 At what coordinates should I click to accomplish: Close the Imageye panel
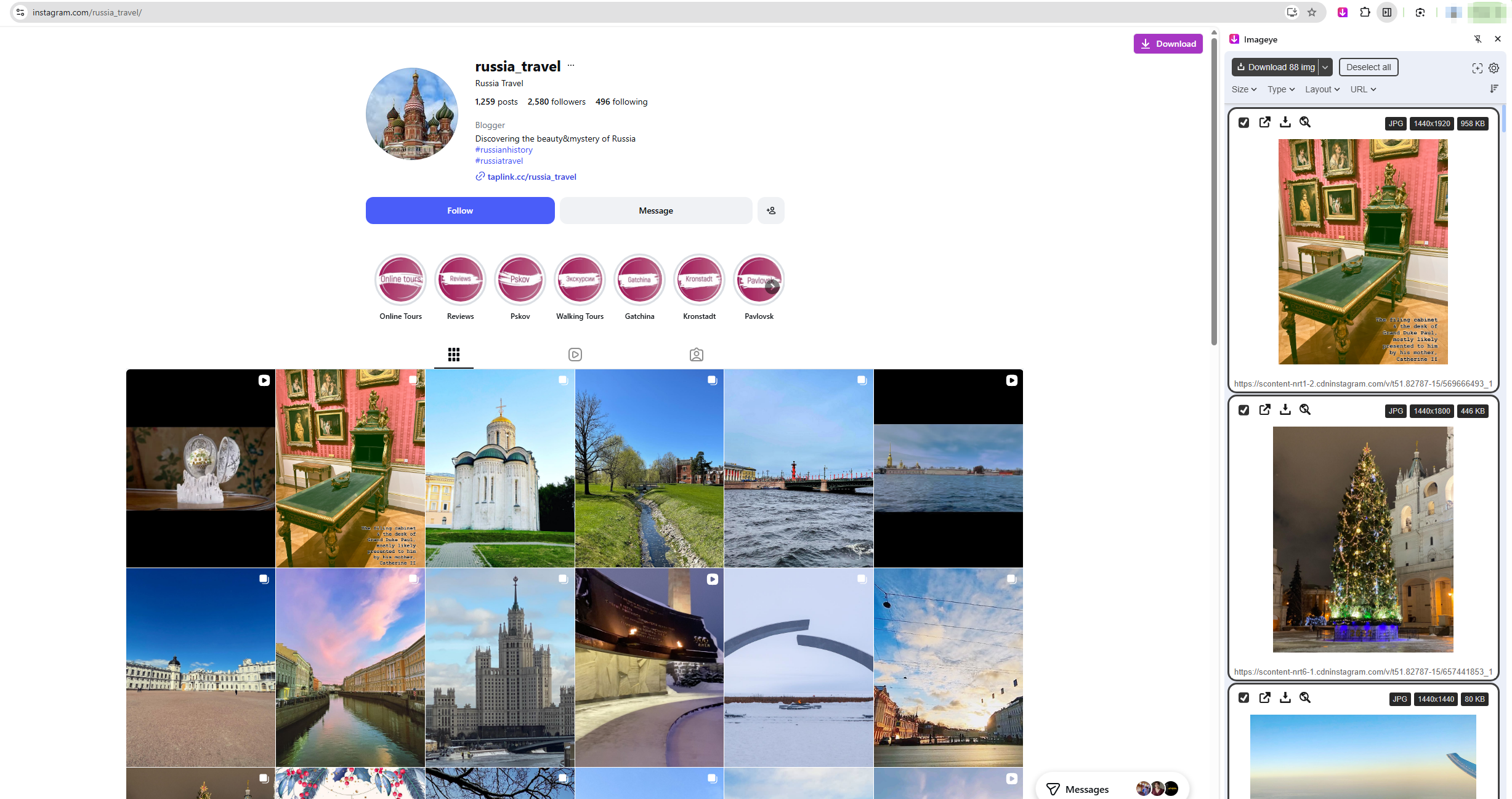pyautogui.click(x=1498, y=39)
